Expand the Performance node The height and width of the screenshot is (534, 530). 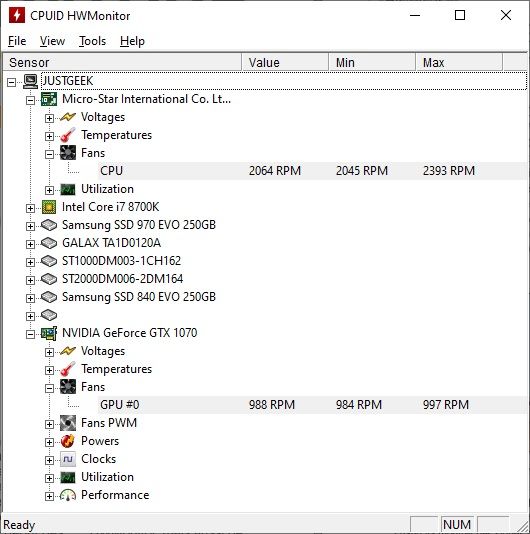coord(49,496)
